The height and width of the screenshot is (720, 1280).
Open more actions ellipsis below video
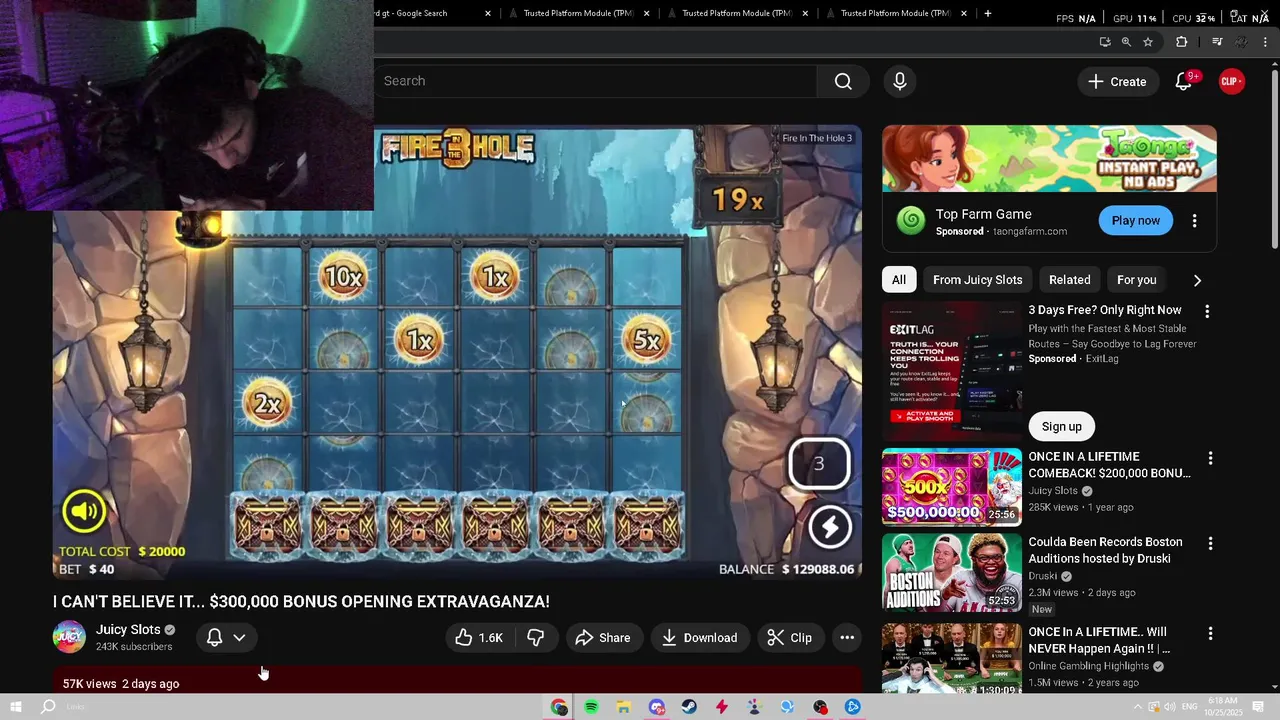tap(847, 638)
